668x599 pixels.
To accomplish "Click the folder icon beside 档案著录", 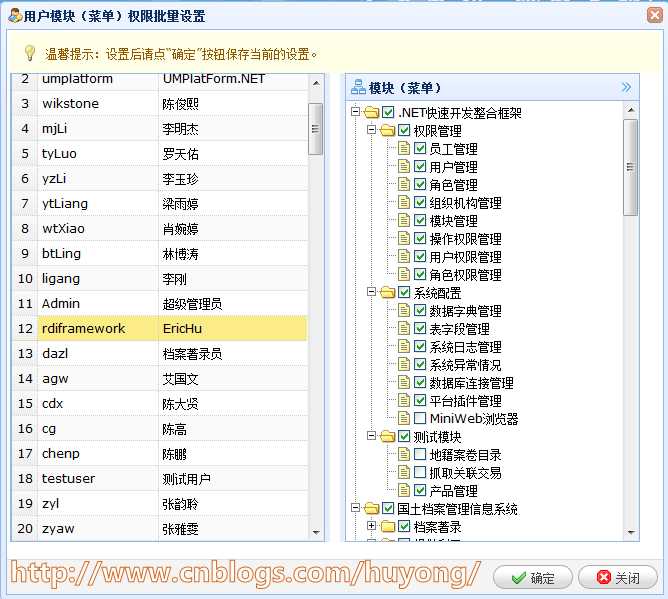I will pos(387,527).
